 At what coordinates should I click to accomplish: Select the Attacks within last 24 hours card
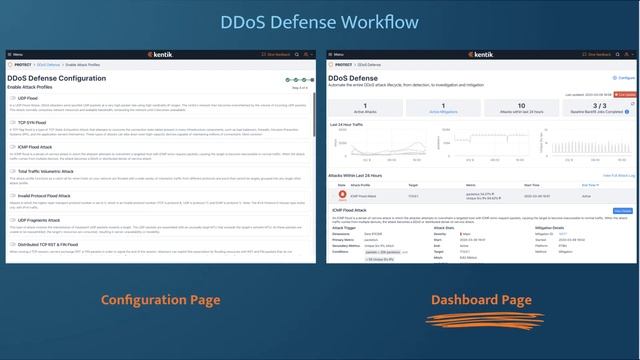tap(521, 108)
